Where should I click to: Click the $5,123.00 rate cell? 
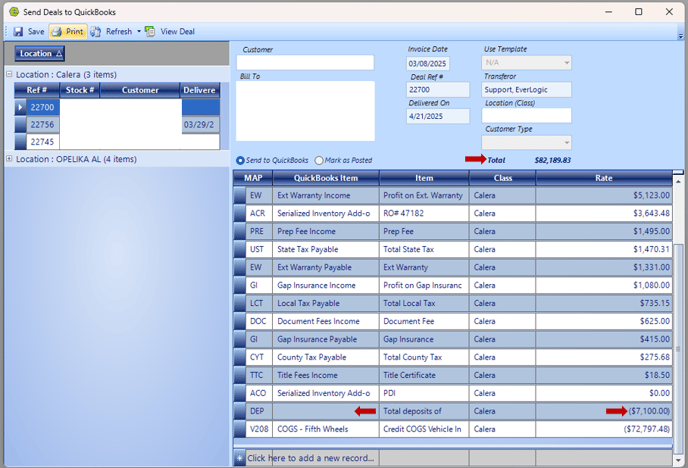[604, 196]
